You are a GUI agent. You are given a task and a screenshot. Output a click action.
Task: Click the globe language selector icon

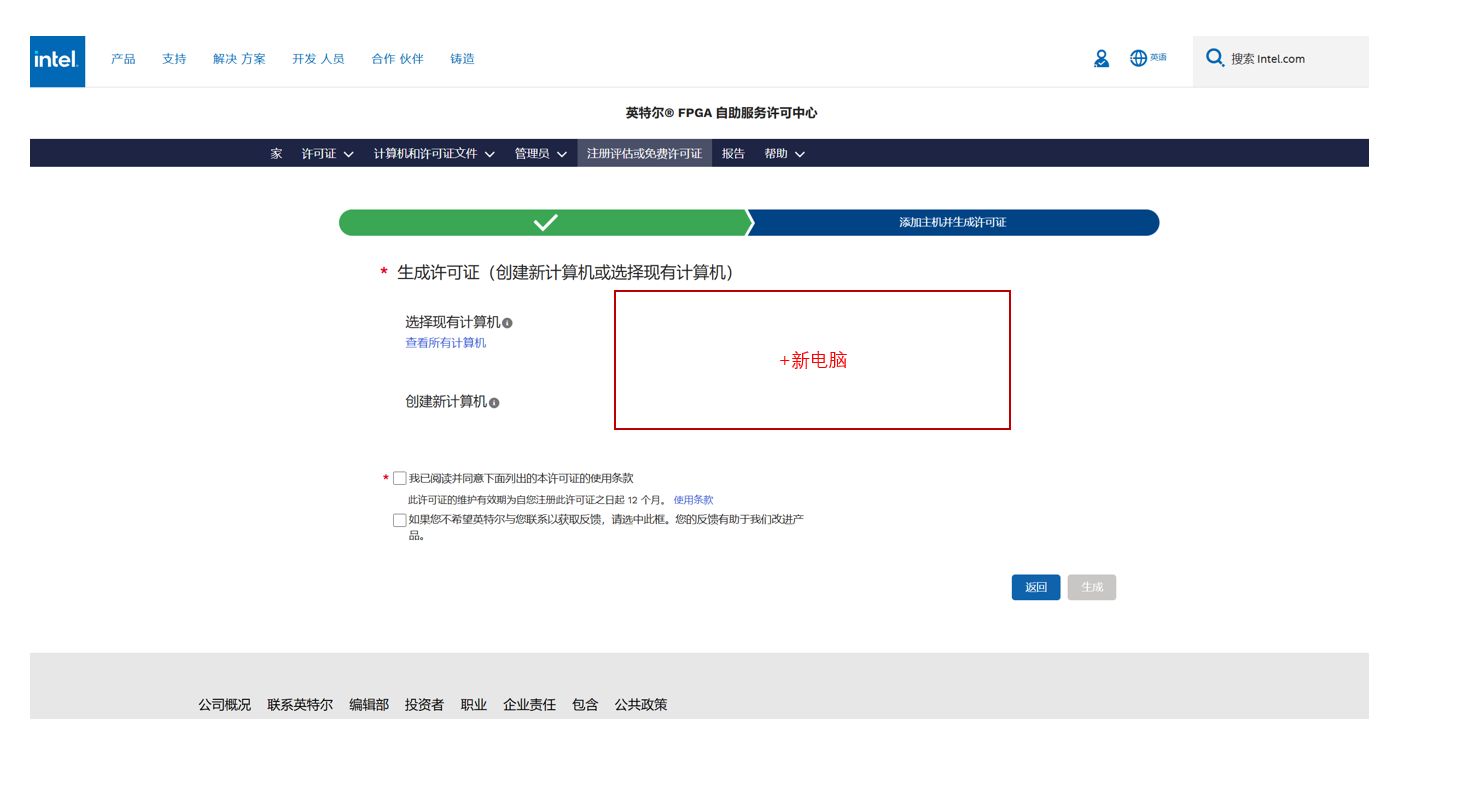1139,58
